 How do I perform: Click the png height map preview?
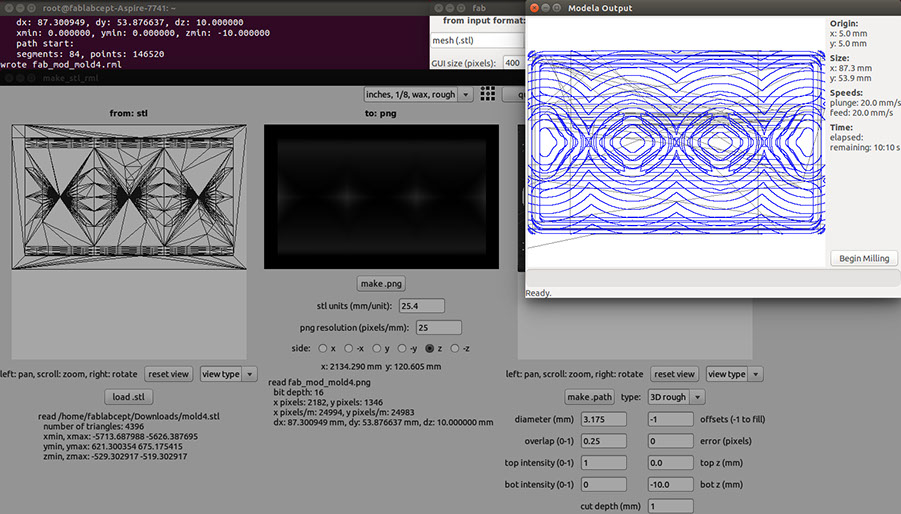click(382, 196)
